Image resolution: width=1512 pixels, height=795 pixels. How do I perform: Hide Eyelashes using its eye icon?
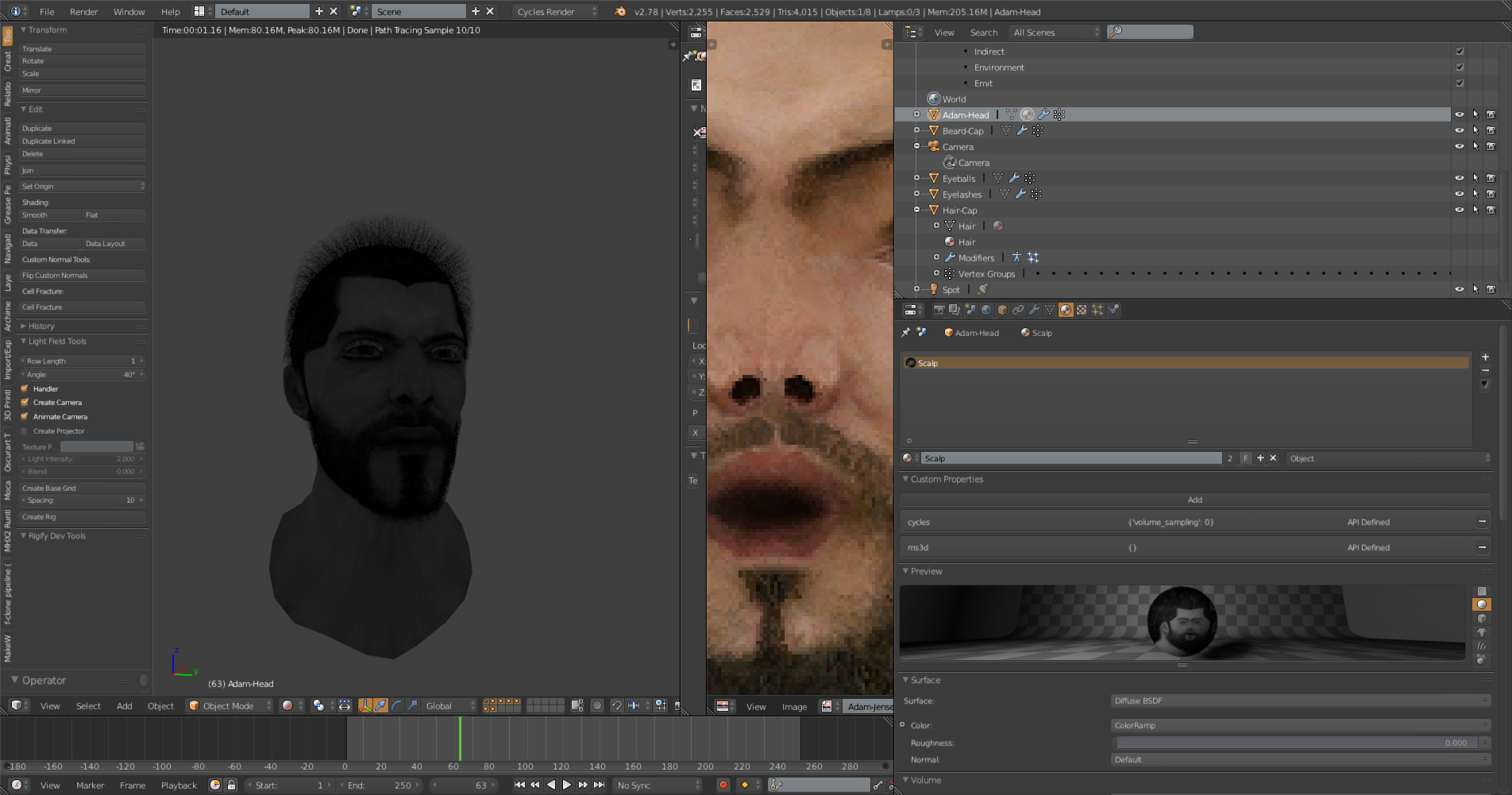tap(1459, 194)
